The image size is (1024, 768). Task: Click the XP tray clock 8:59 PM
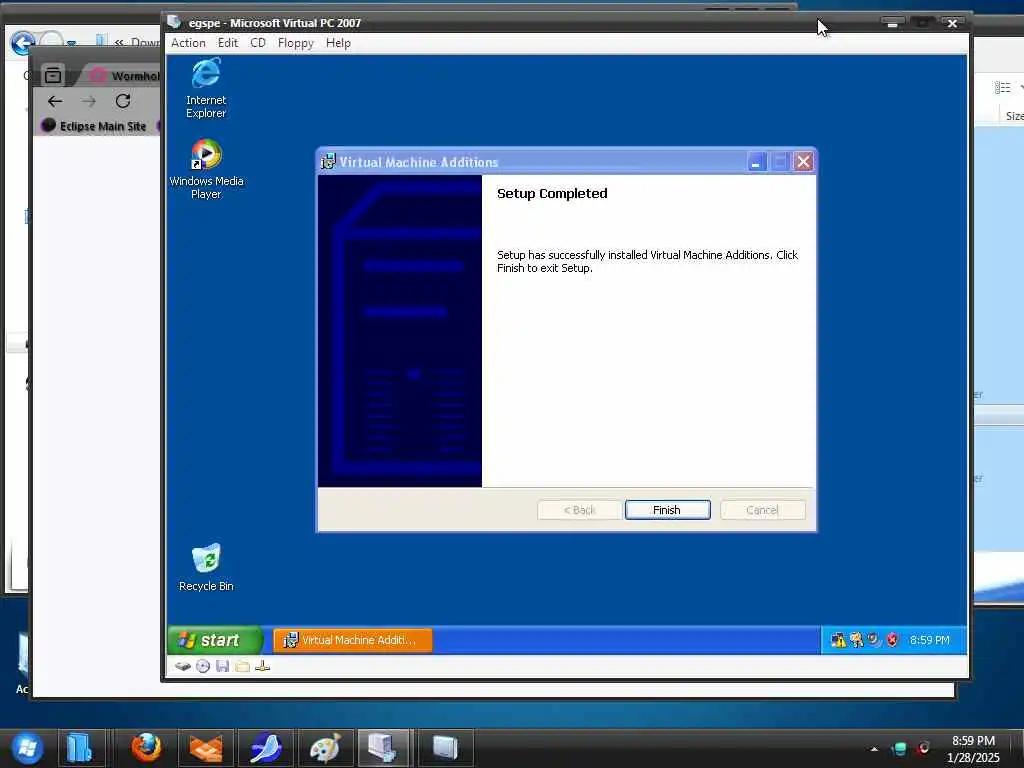[x=929, y=640]
